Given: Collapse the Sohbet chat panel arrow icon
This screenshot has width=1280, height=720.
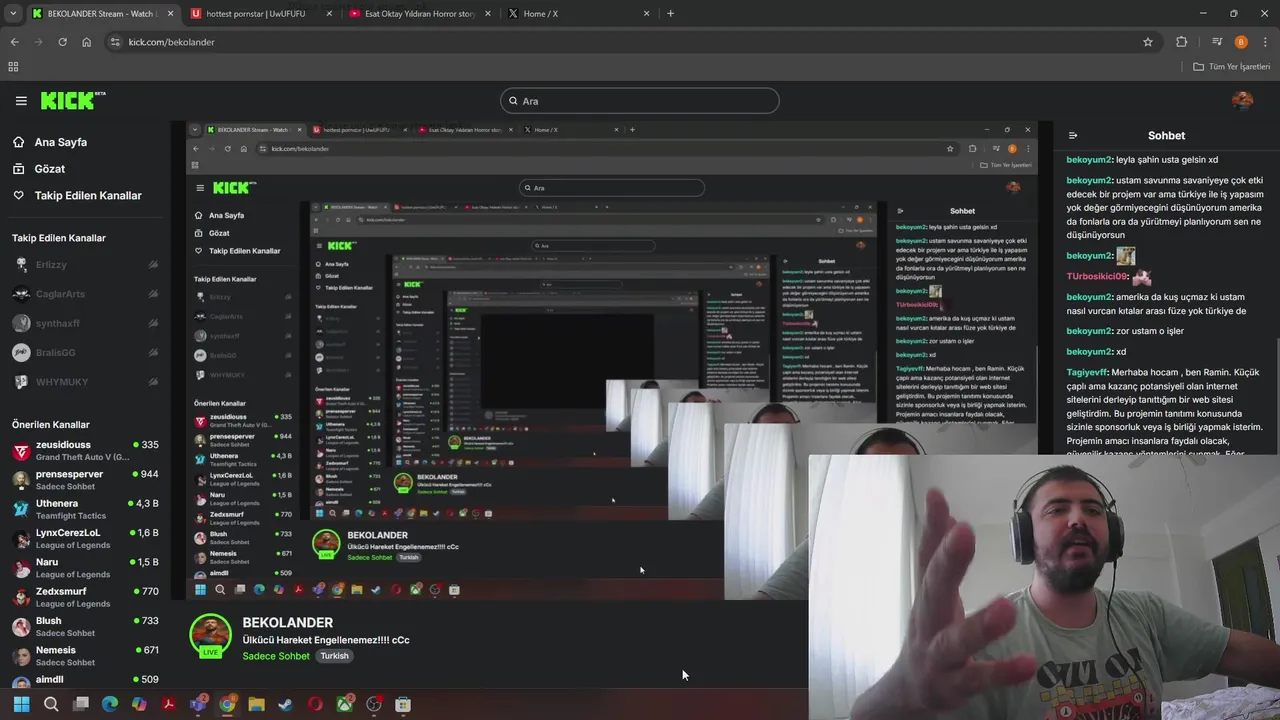Looking at the screenshot, I should coord(1073,135).
